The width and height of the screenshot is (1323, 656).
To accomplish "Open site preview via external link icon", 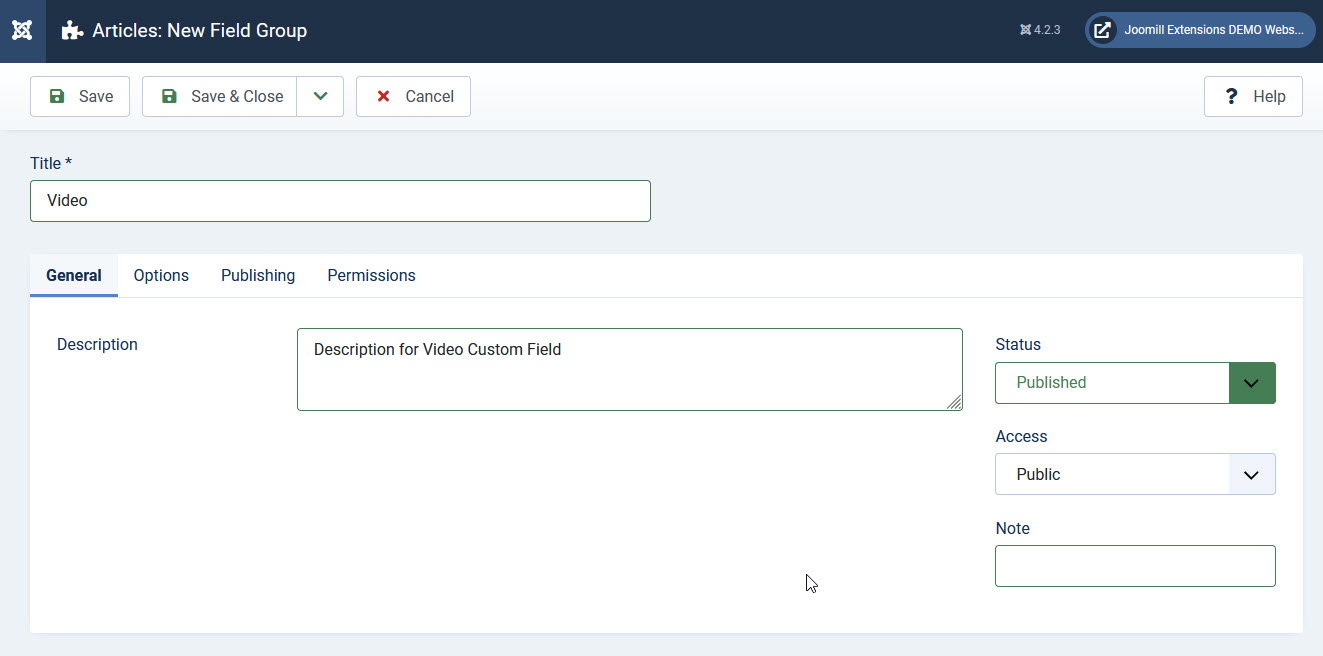I will 1102,30.
